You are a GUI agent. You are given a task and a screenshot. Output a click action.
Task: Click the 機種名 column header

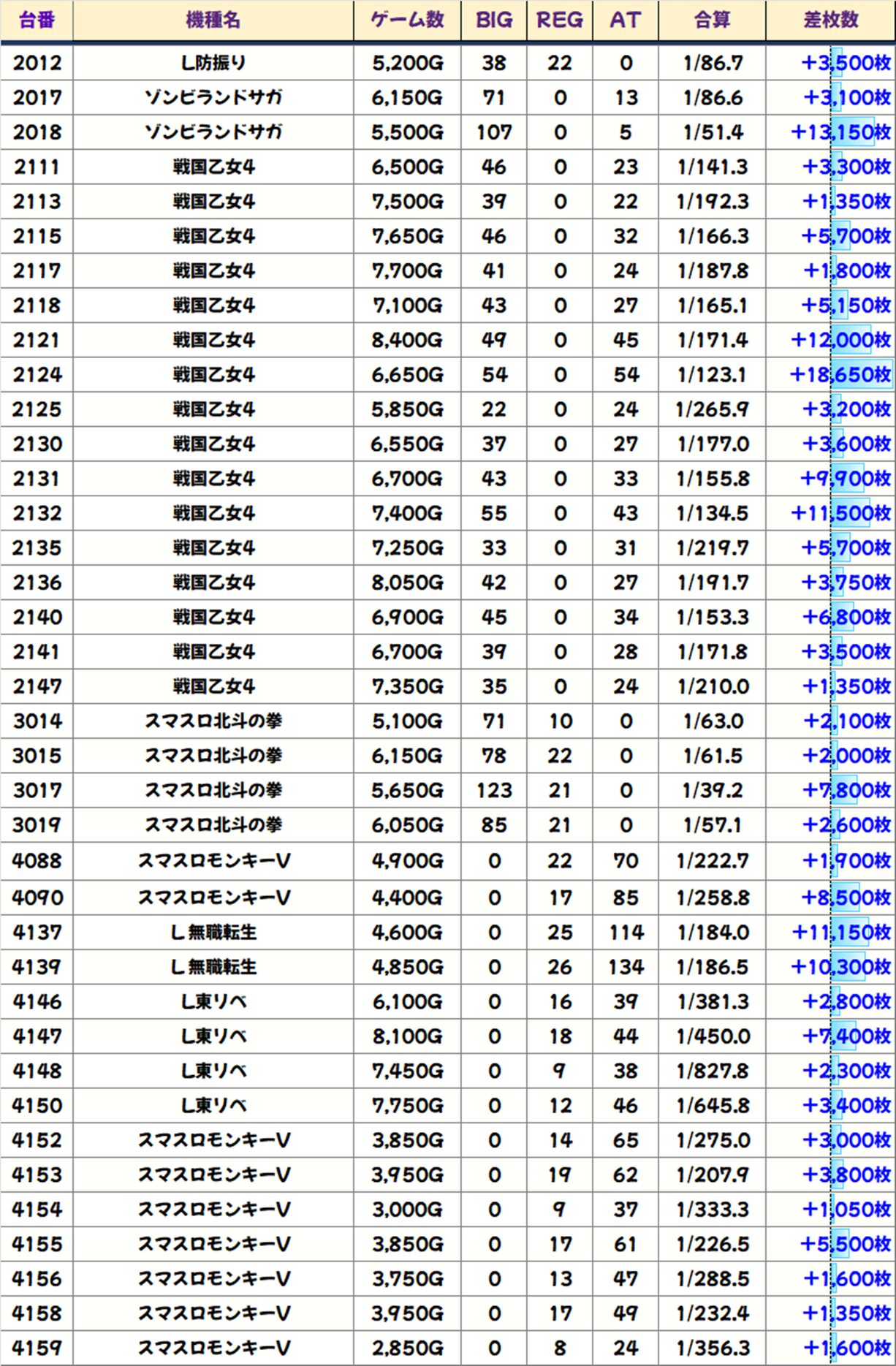[213, 20]
